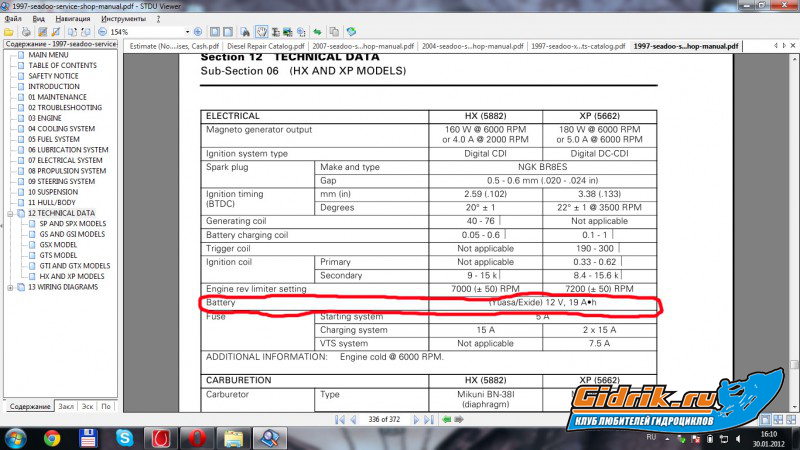Switch to the Закл sidebar tab

[x=66, y=407]
